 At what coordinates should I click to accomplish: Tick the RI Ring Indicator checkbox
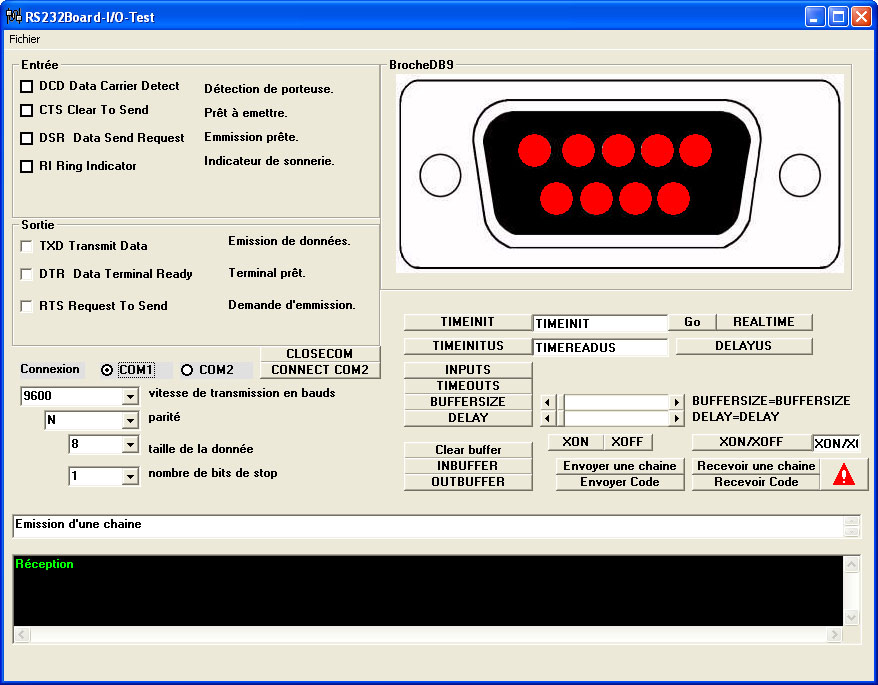point(26,166)
